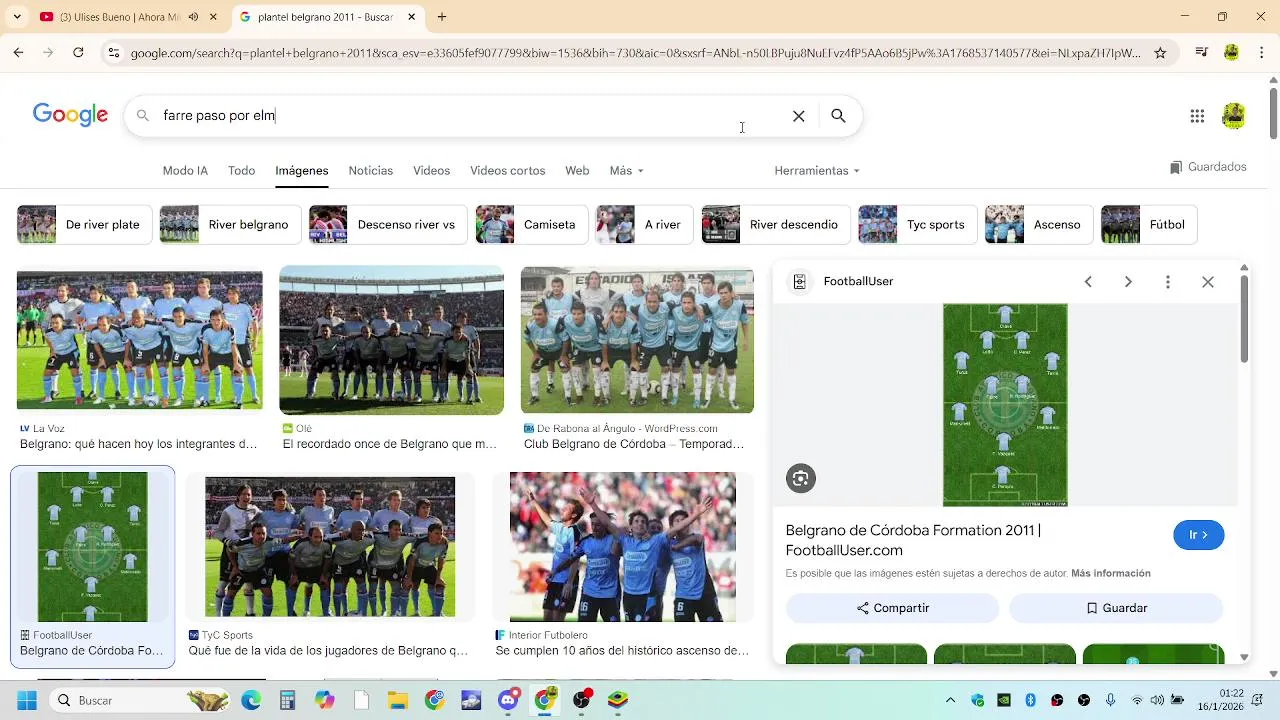
Task: Show hidden system tray icons
Action: click(x=950, y=700)
